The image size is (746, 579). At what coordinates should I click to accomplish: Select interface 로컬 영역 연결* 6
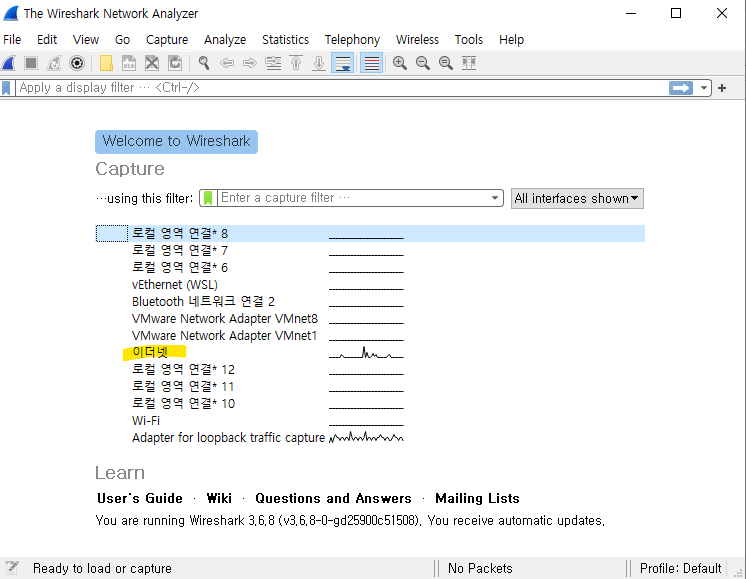point(370,267)
